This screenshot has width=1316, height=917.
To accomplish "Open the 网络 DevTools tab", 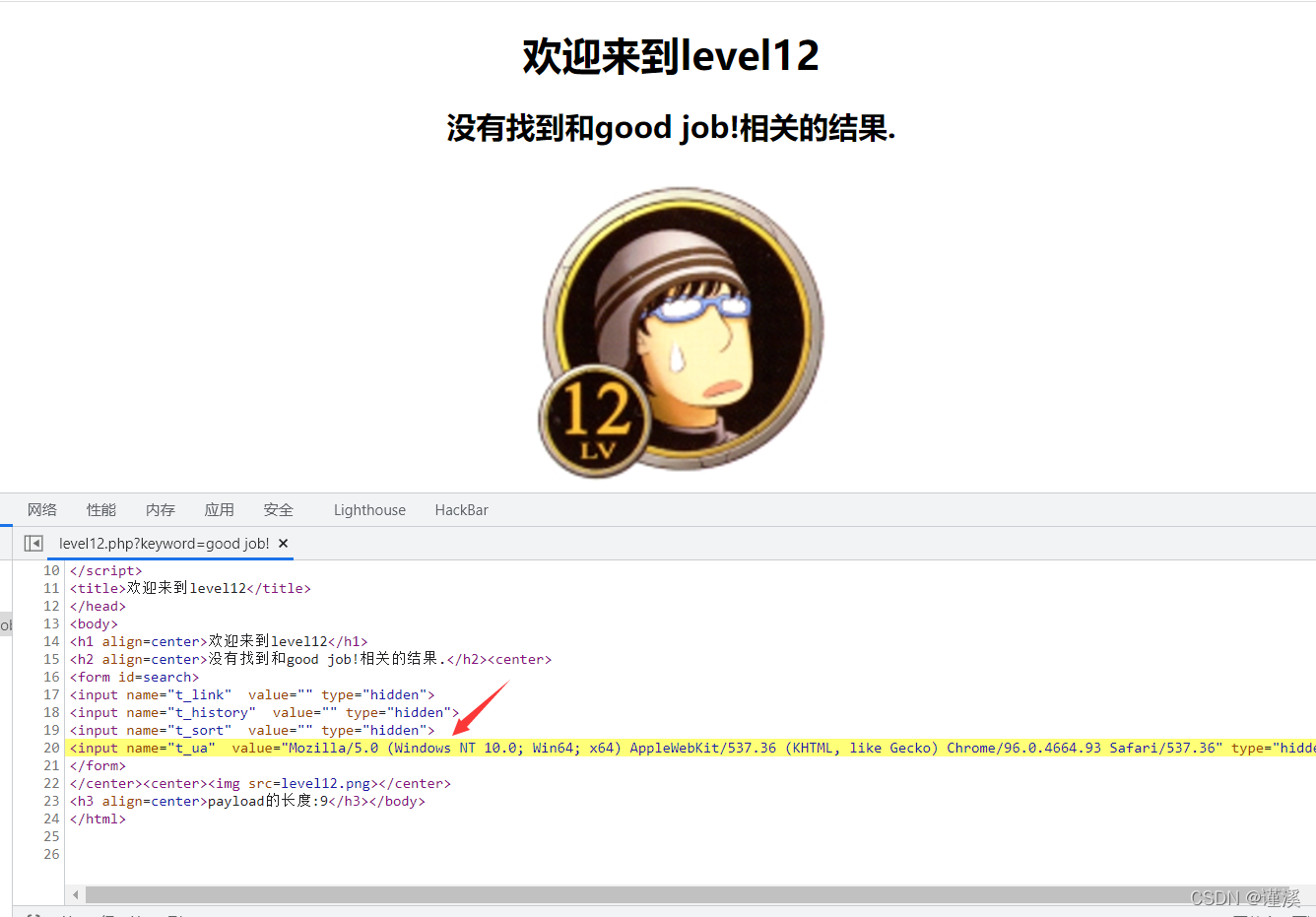I will [42, 509].
